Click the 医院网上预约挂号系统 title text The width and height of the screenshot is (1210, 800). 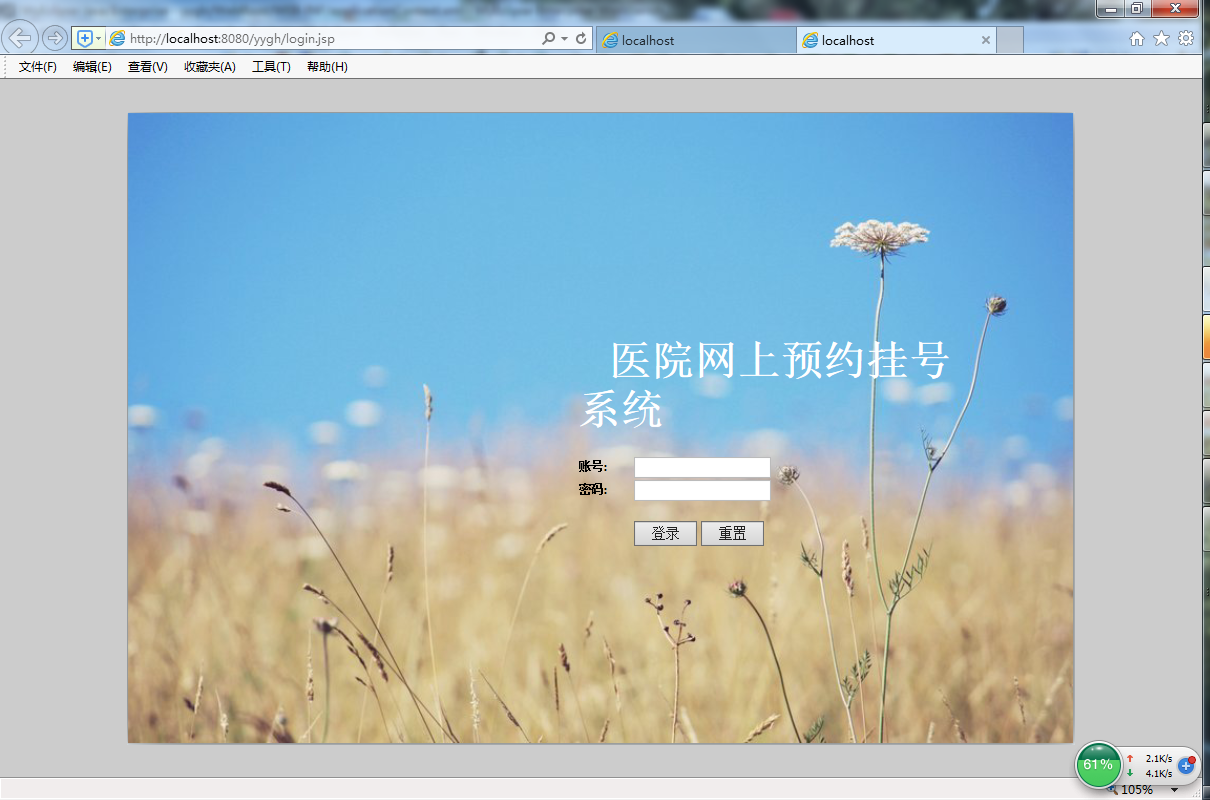(764, 386)
